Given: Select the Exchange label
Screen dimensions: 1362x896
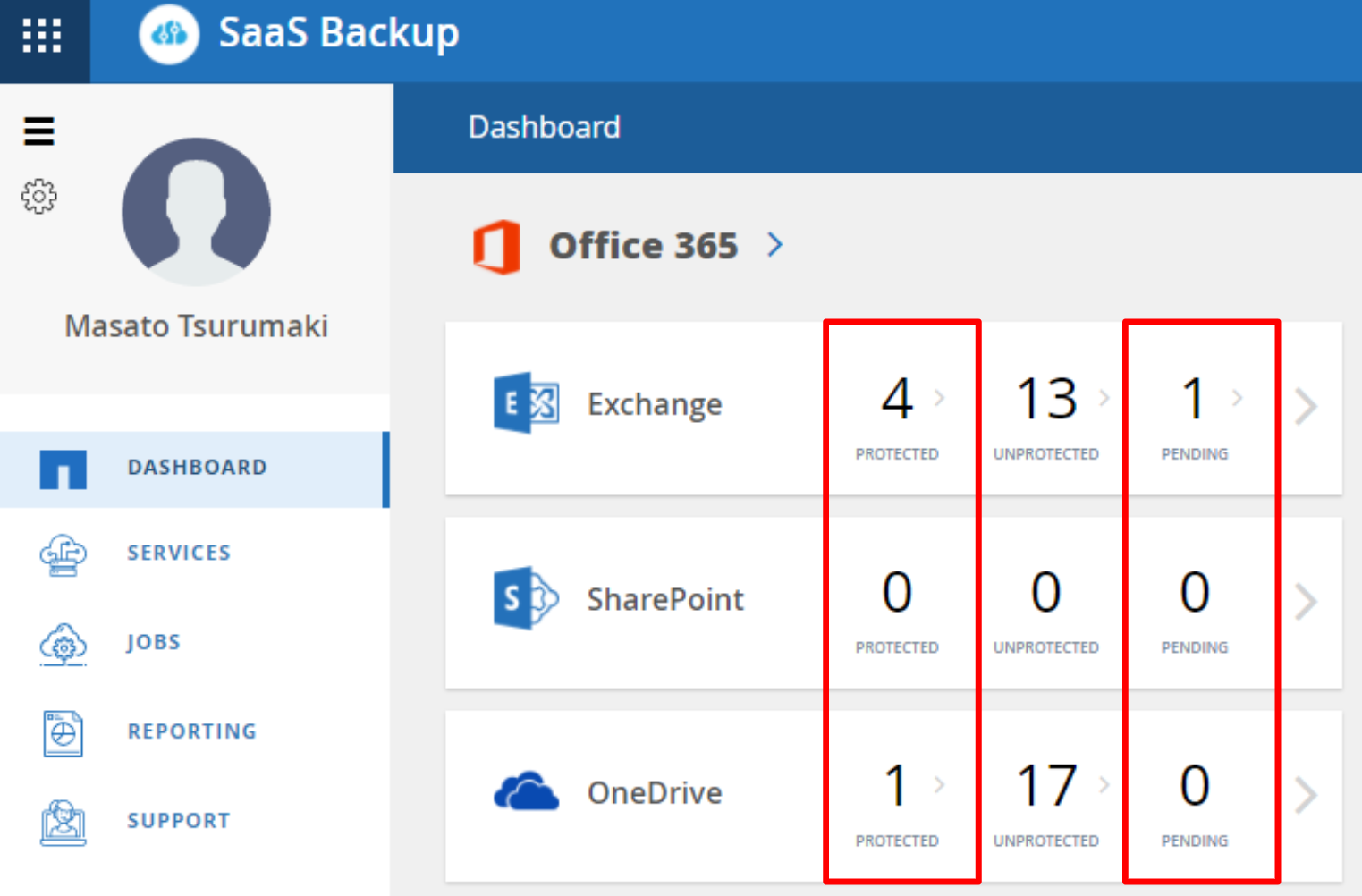Looking at the screenshot, I should pos(655,404).
